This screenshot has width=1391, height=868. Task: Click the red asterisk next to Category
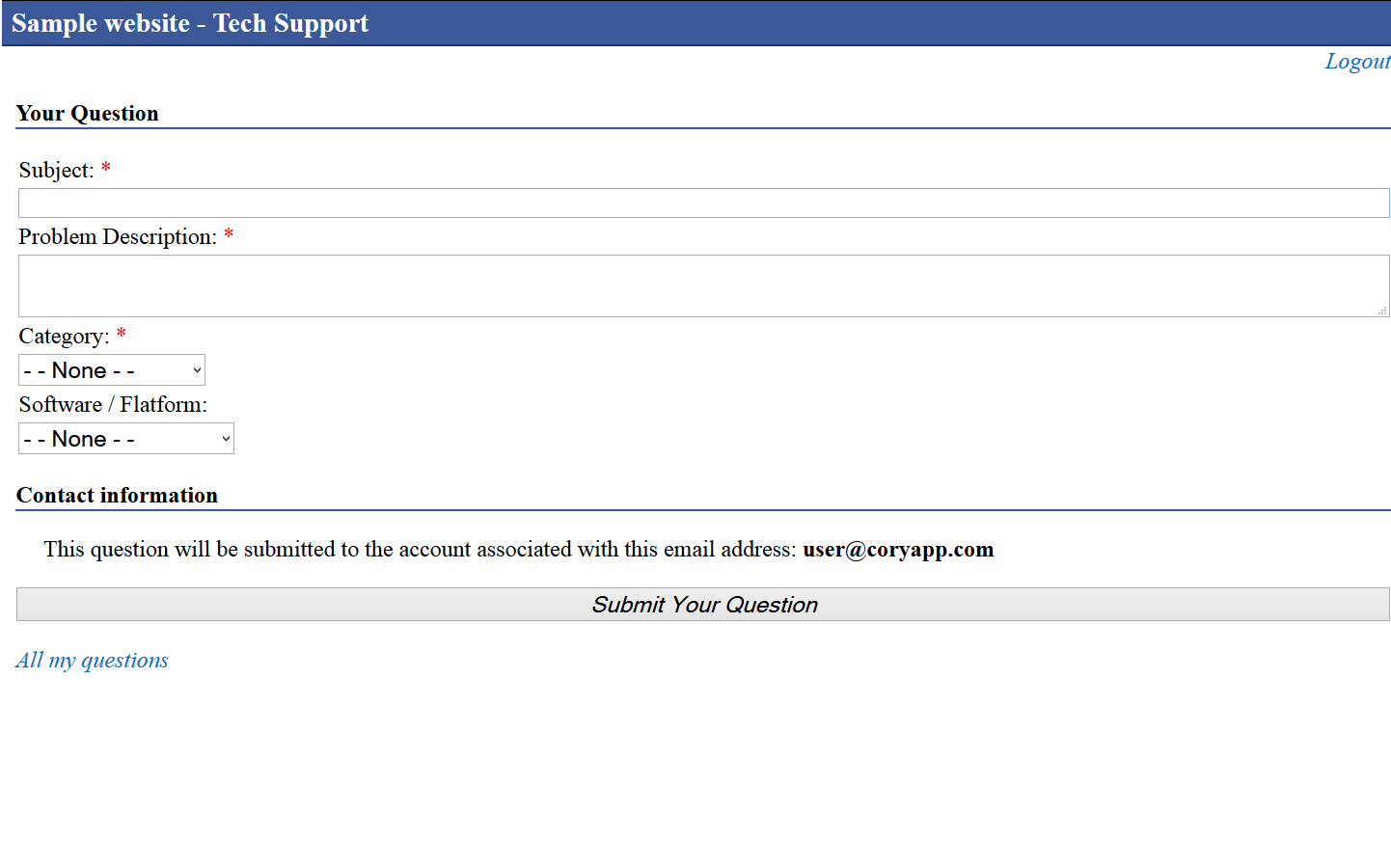(x=121, y=335)
